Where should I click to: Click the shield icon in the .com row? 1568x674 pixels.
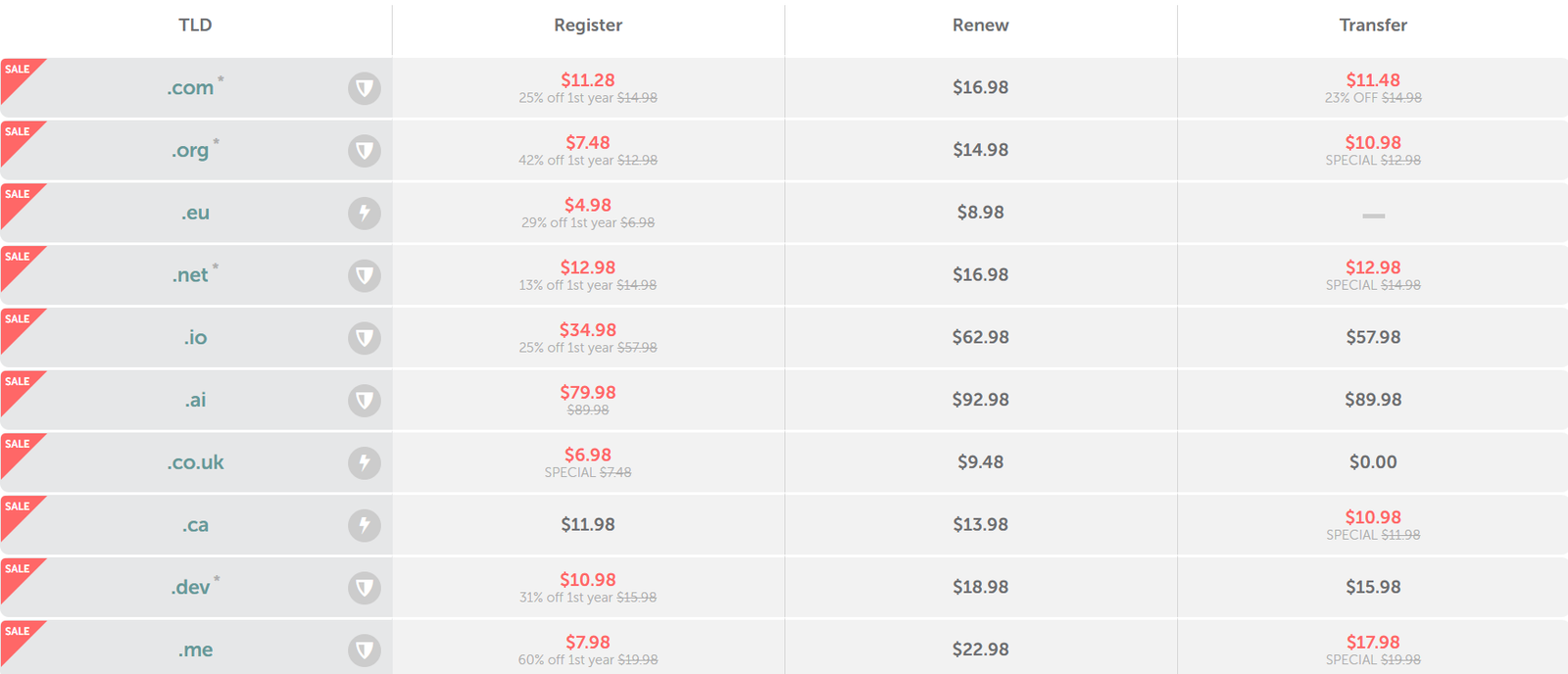(x=365, y=88)
